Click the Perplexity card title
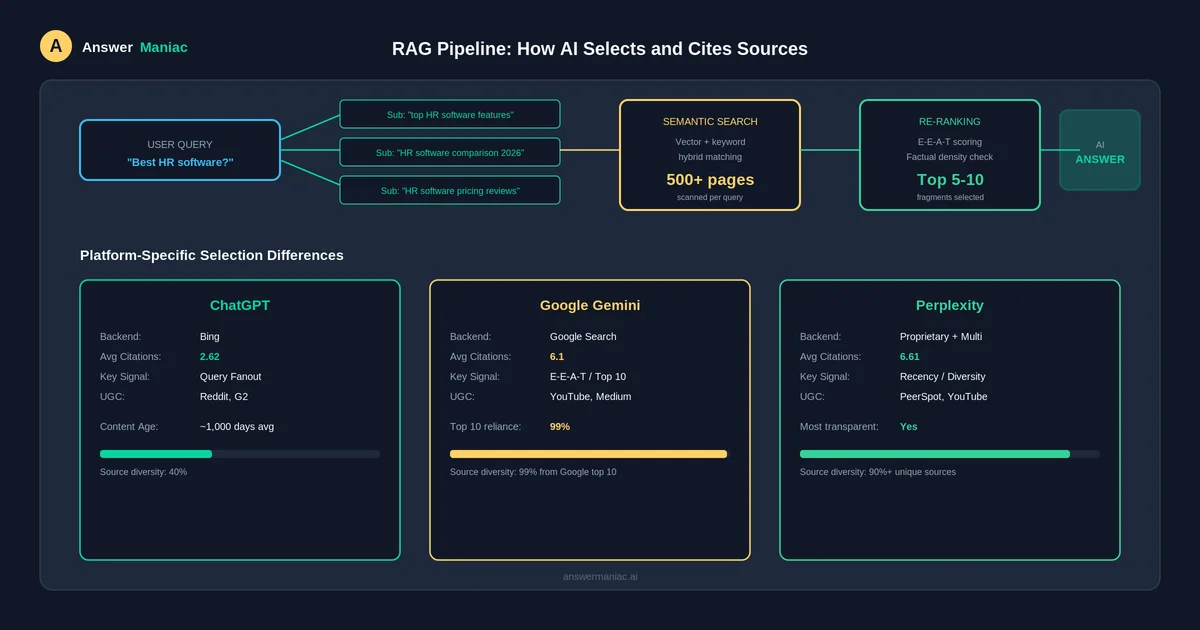Viewport: 1200px width, 630px height. pos(950,305)
